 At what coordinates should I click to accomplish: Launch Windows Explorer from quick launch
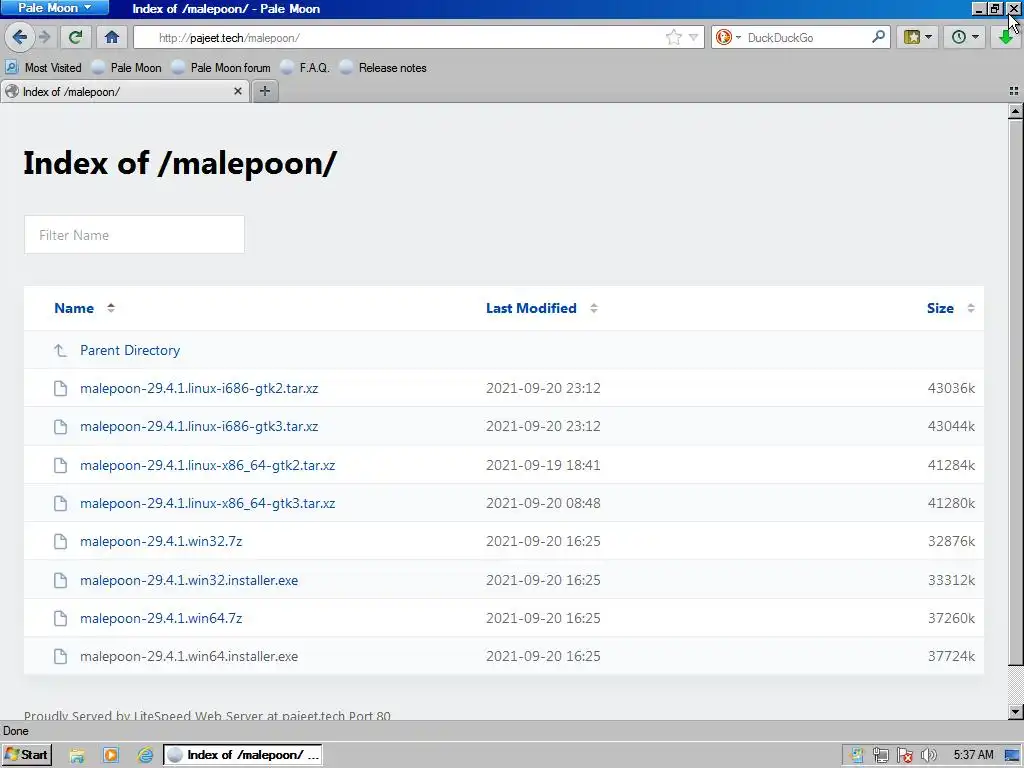77,756
